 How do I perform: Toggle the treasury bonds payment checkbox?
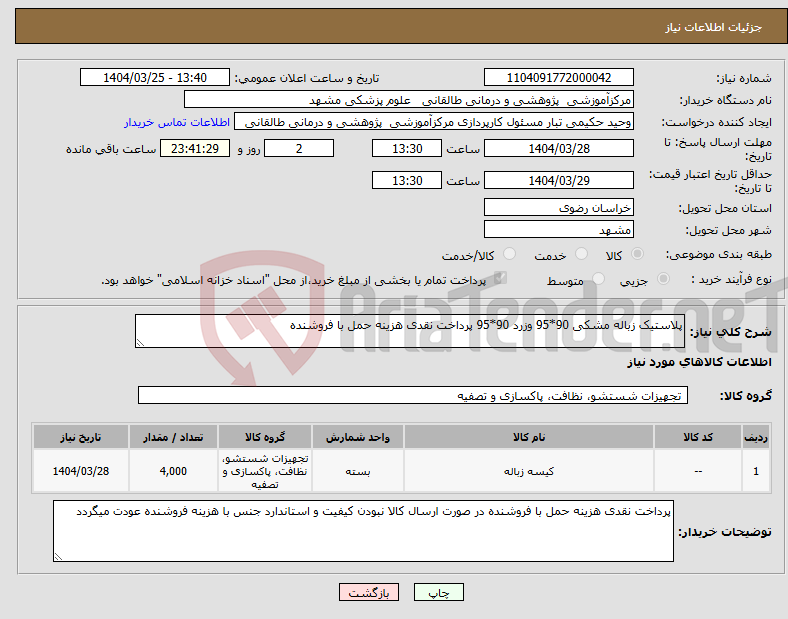point(500,278)
